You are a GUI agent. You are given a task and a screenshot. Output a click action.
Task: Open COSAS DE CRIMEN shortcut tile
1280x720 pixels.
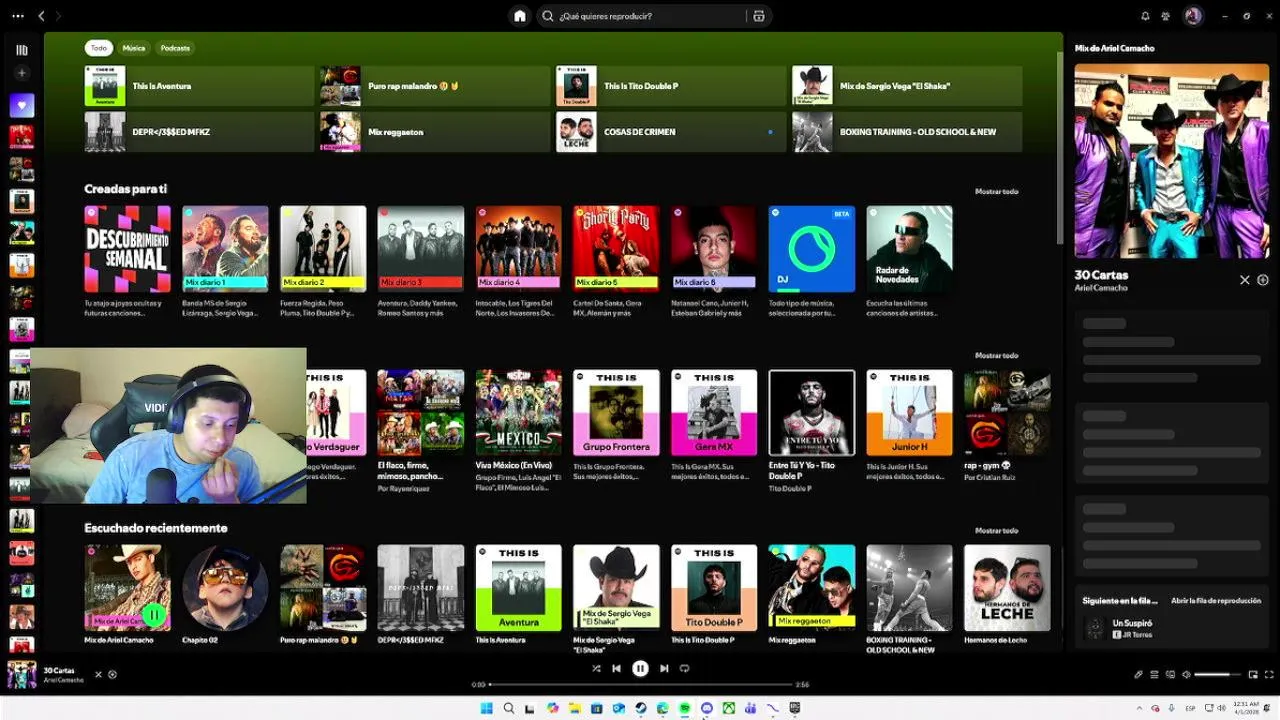click(670, 132)
